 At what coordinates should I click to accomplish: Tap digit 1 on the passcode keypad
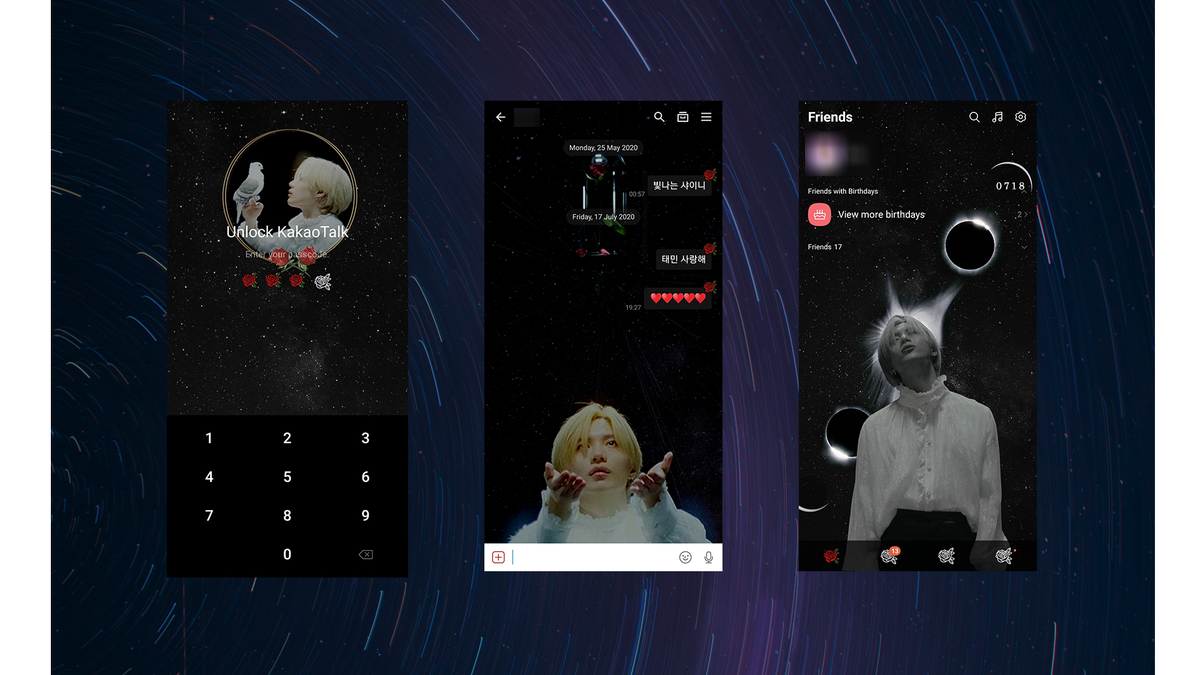pyautogui.click(x=209, y=438)
